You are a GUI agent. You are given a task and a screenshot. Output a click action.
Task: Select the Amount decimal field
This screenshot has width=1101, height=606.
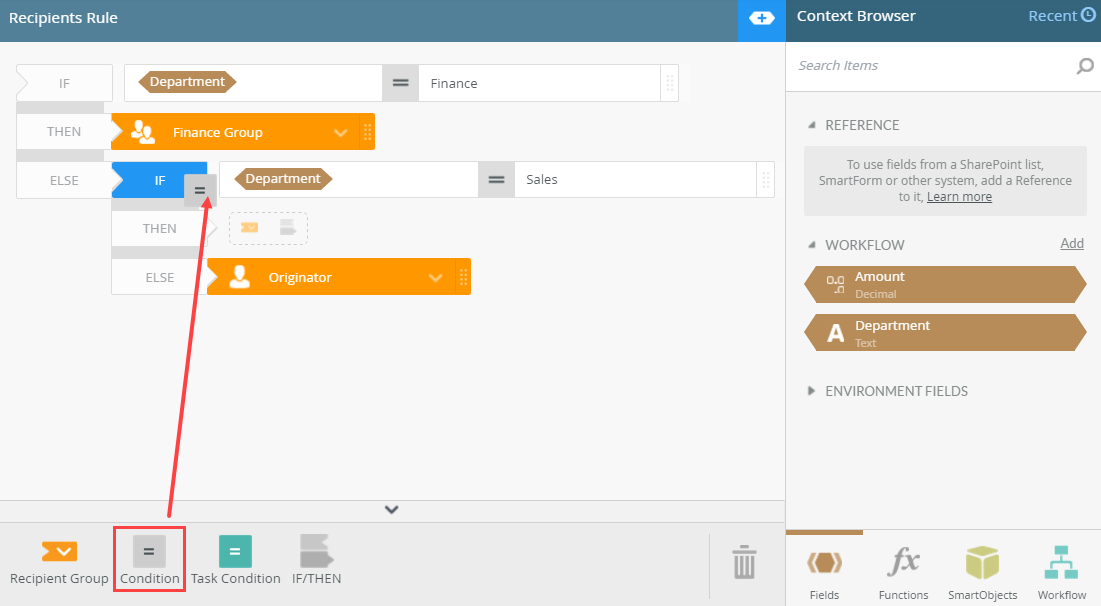pyautogui.click(x=945, y=284)
